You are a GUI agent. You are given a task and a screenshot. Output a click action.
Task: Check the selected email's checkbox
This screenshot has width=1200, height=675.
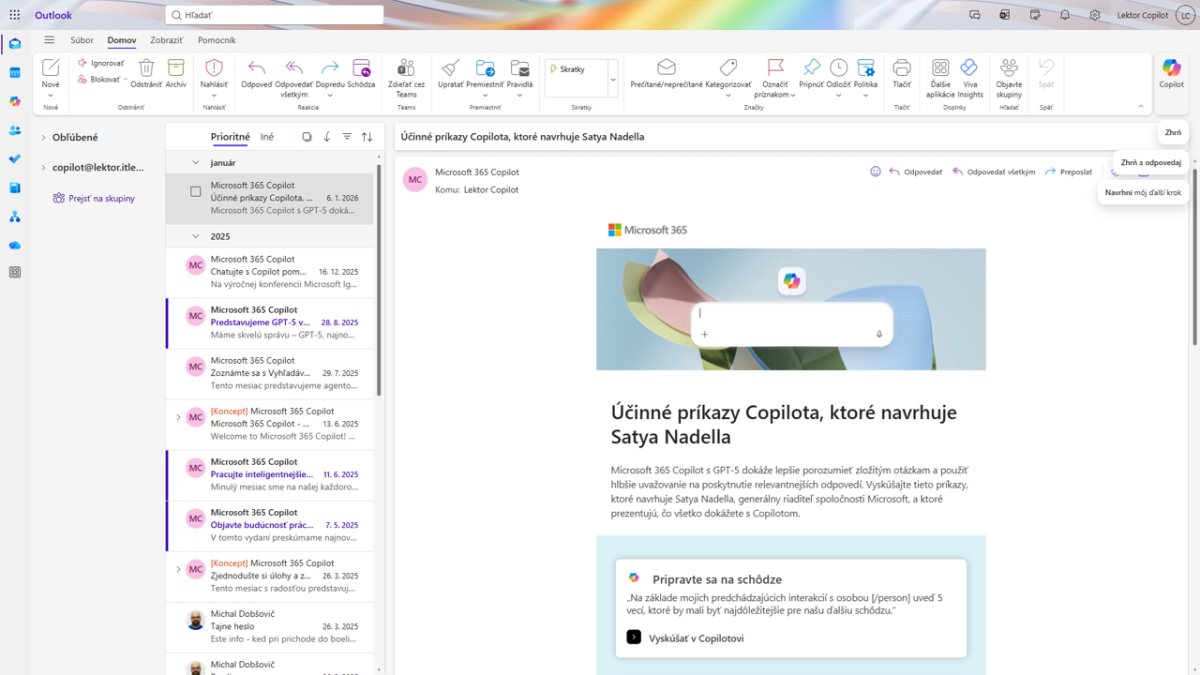click(x=196, y=191)
